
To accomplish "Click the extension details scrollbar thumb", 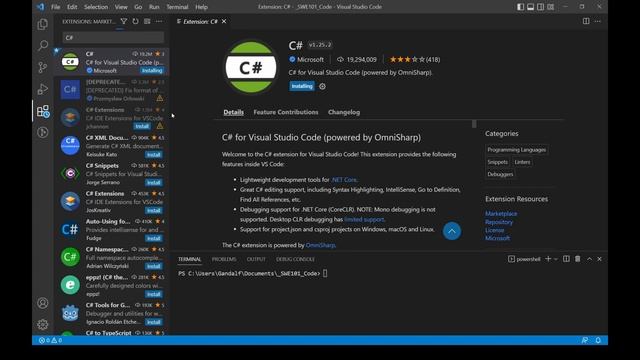I will 474,124.
